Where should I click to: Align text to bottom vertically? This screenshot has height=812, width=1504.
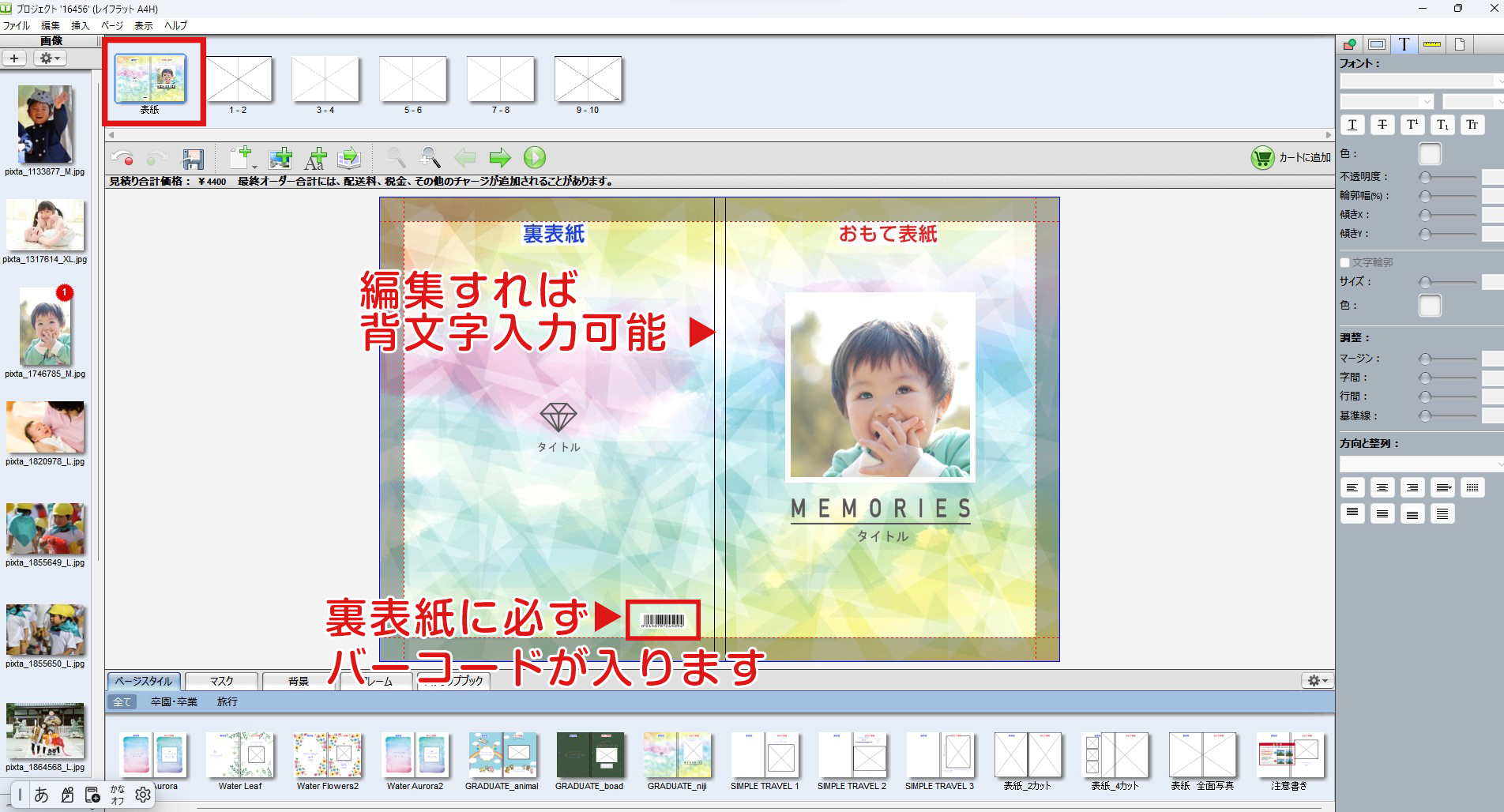pos(1412,514)
